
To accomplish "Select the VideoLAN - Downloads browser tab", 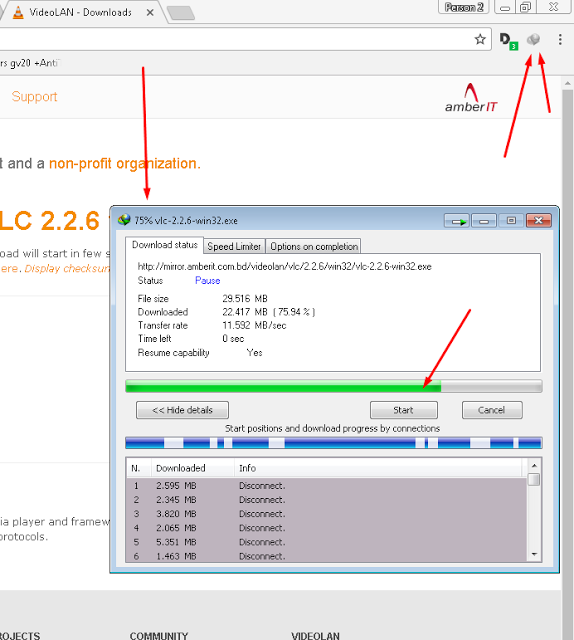I will click(80, 13).
